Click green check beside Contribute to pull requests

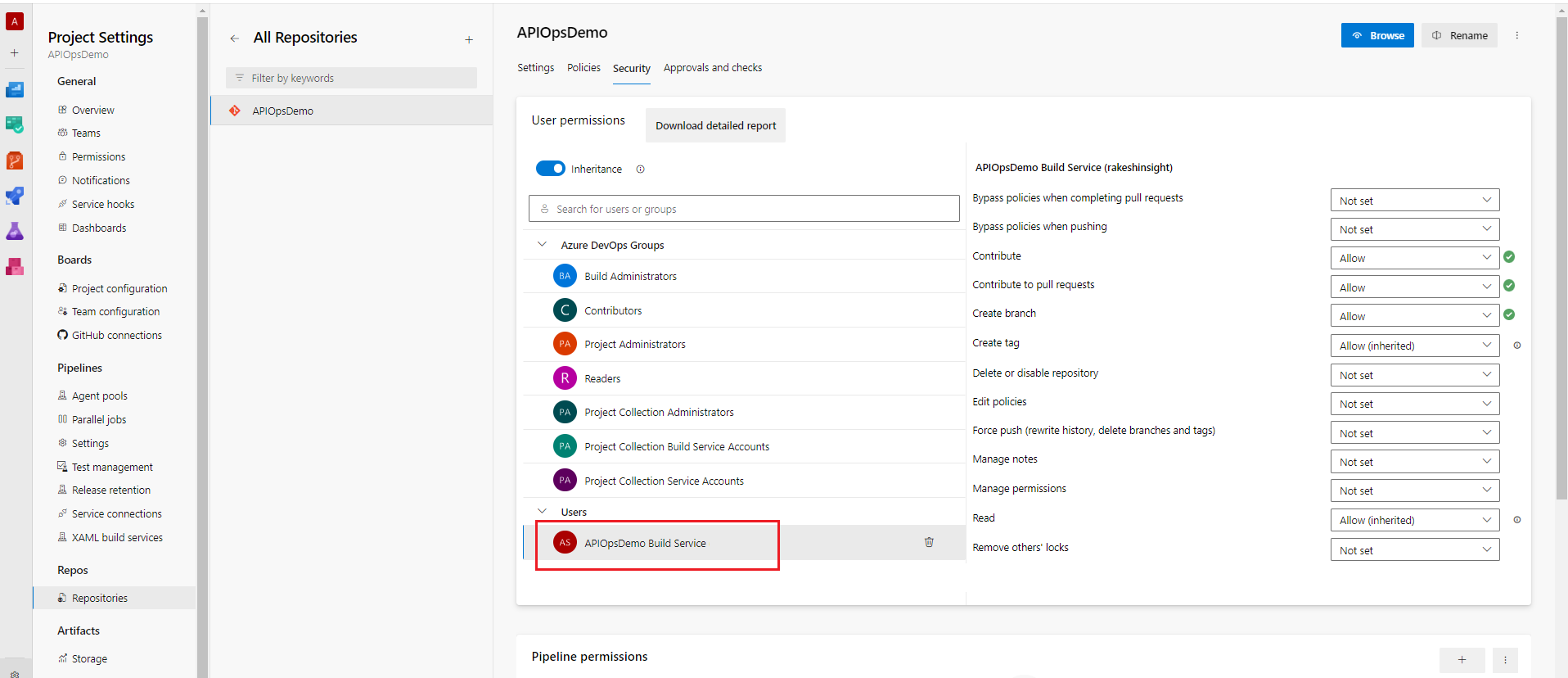coord(1509,286)
